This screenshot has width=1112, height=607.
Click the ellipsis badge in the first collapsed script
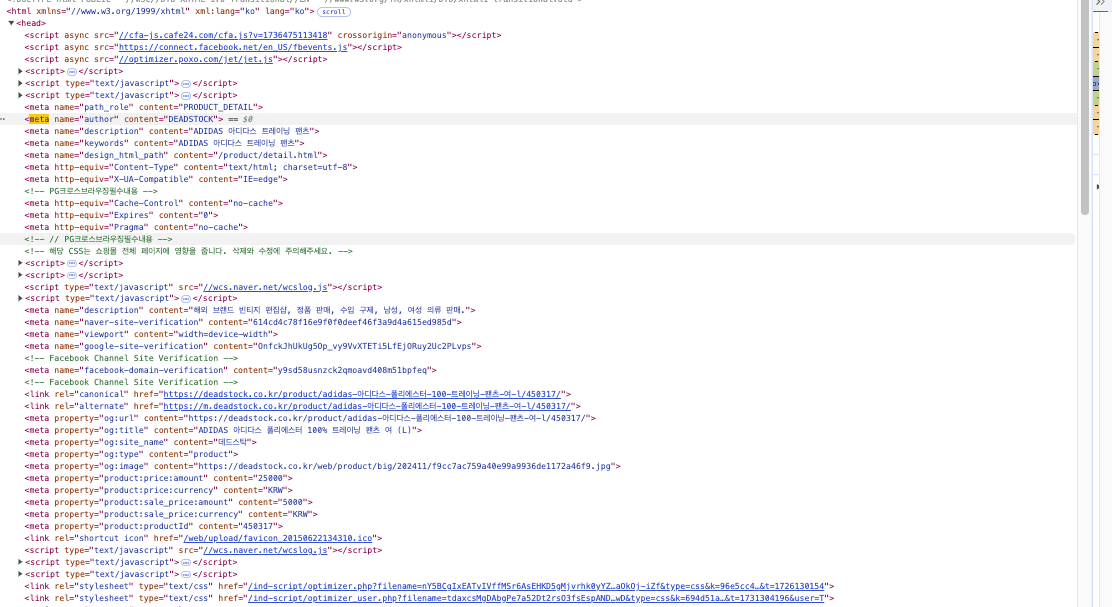[72, 71]
